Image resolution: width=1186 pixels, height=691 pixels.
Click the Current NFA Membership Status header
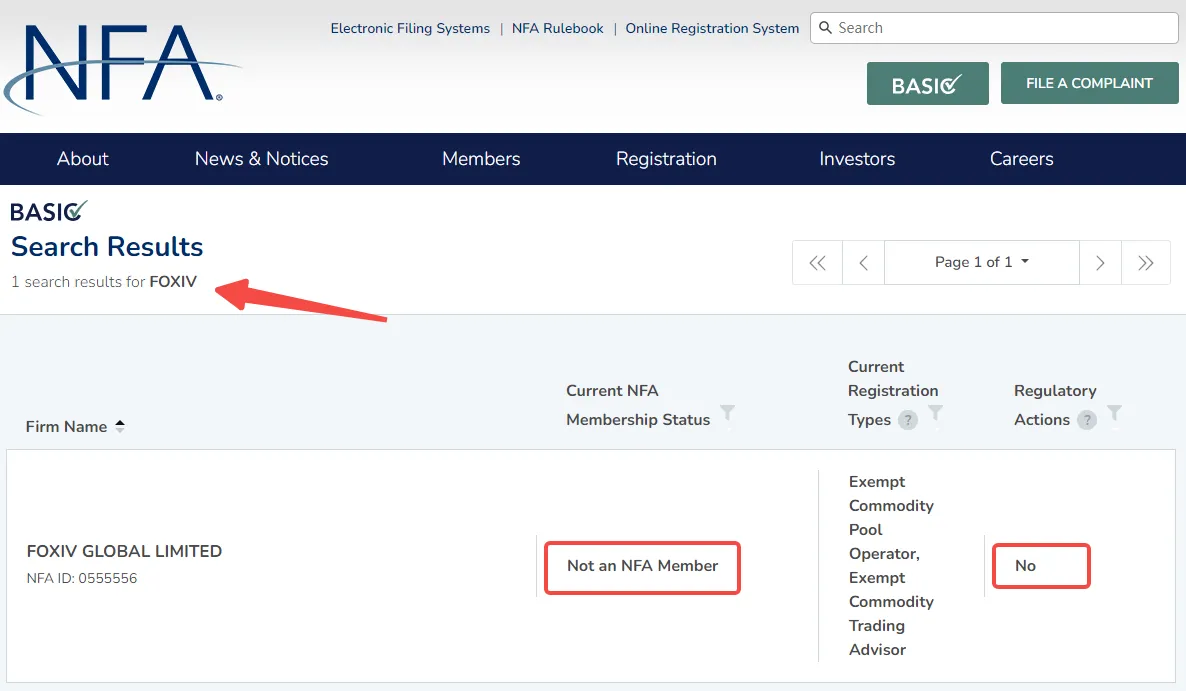(638, 405)
